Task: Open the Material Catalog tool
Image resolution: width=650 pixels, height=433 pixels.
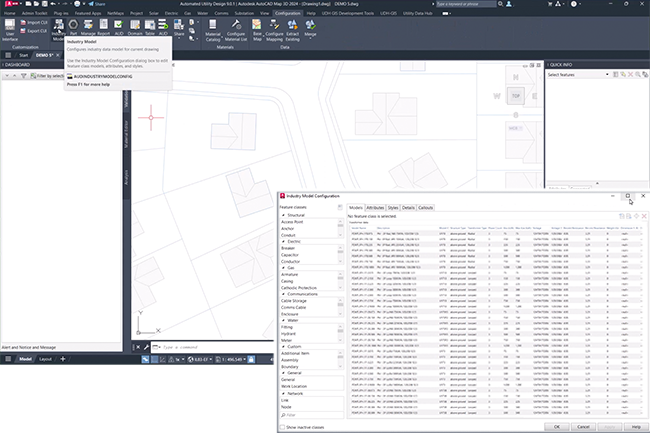Action: (x=212, y=25)
